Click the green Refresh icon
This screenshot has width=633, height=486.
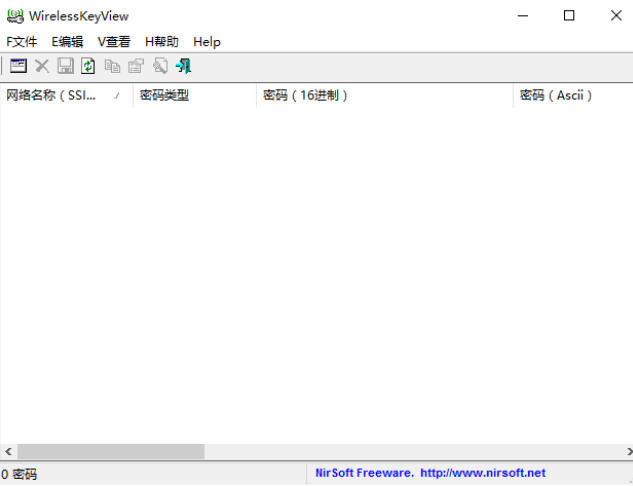pos(88,66)
